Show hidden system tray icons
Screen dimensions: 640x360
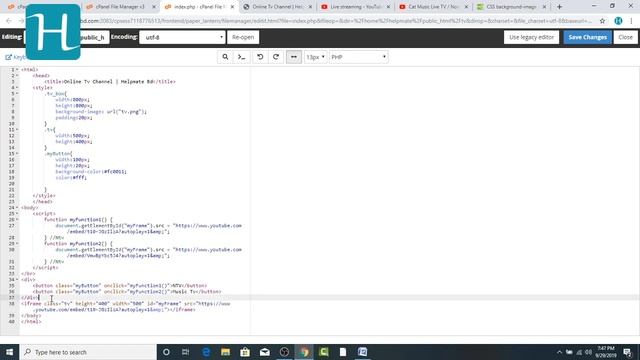point(559,352)
